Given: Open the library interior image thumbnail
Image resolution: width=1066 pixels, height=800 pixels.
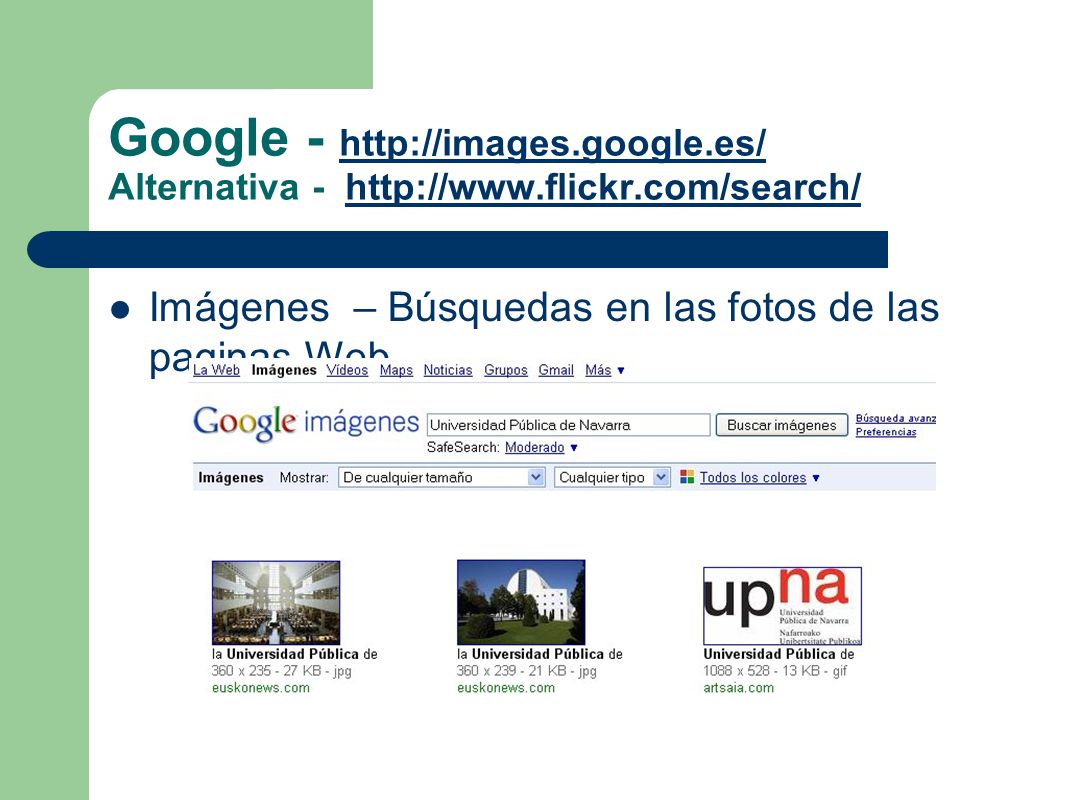Looking at the screenshot, I should (x=276, y=603).
